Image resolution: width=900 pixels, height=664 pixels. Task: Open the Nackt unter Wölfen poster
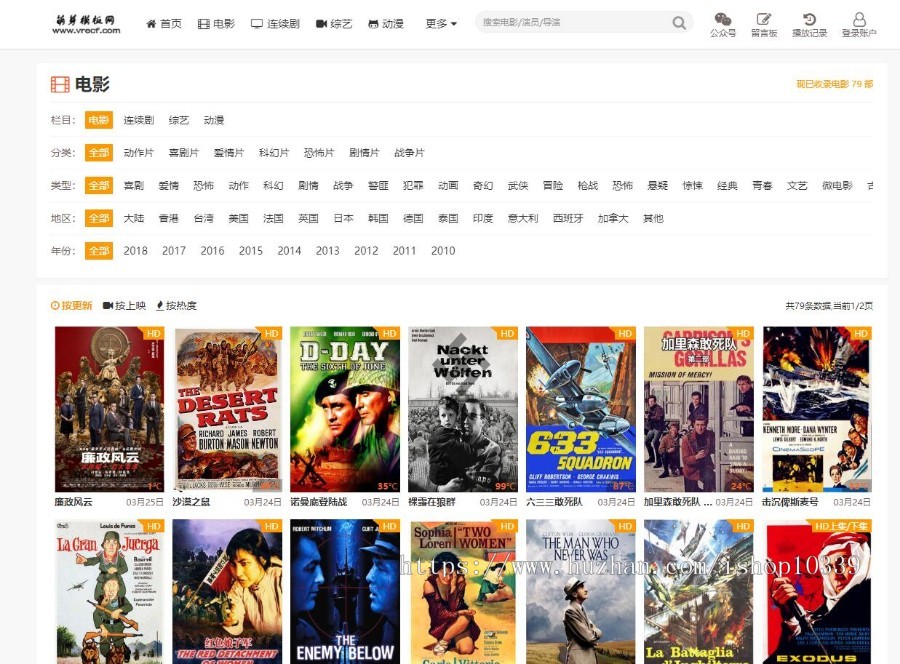(463, 409)
